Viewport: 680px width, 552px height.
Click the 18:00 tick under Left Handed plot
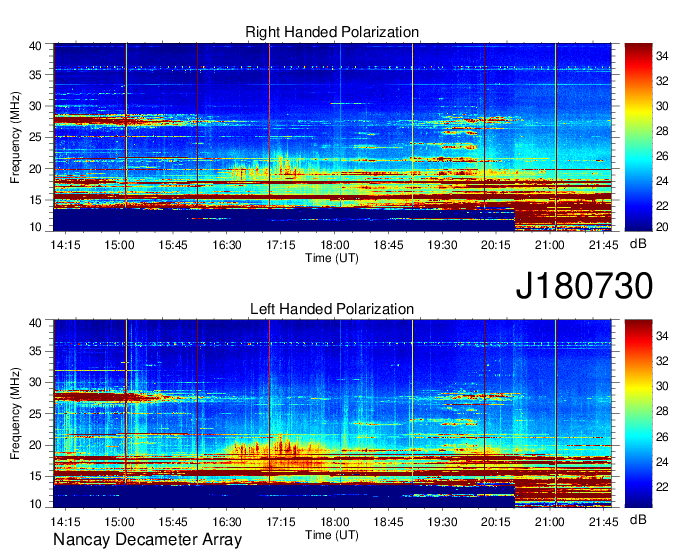(x=335, y=522)
